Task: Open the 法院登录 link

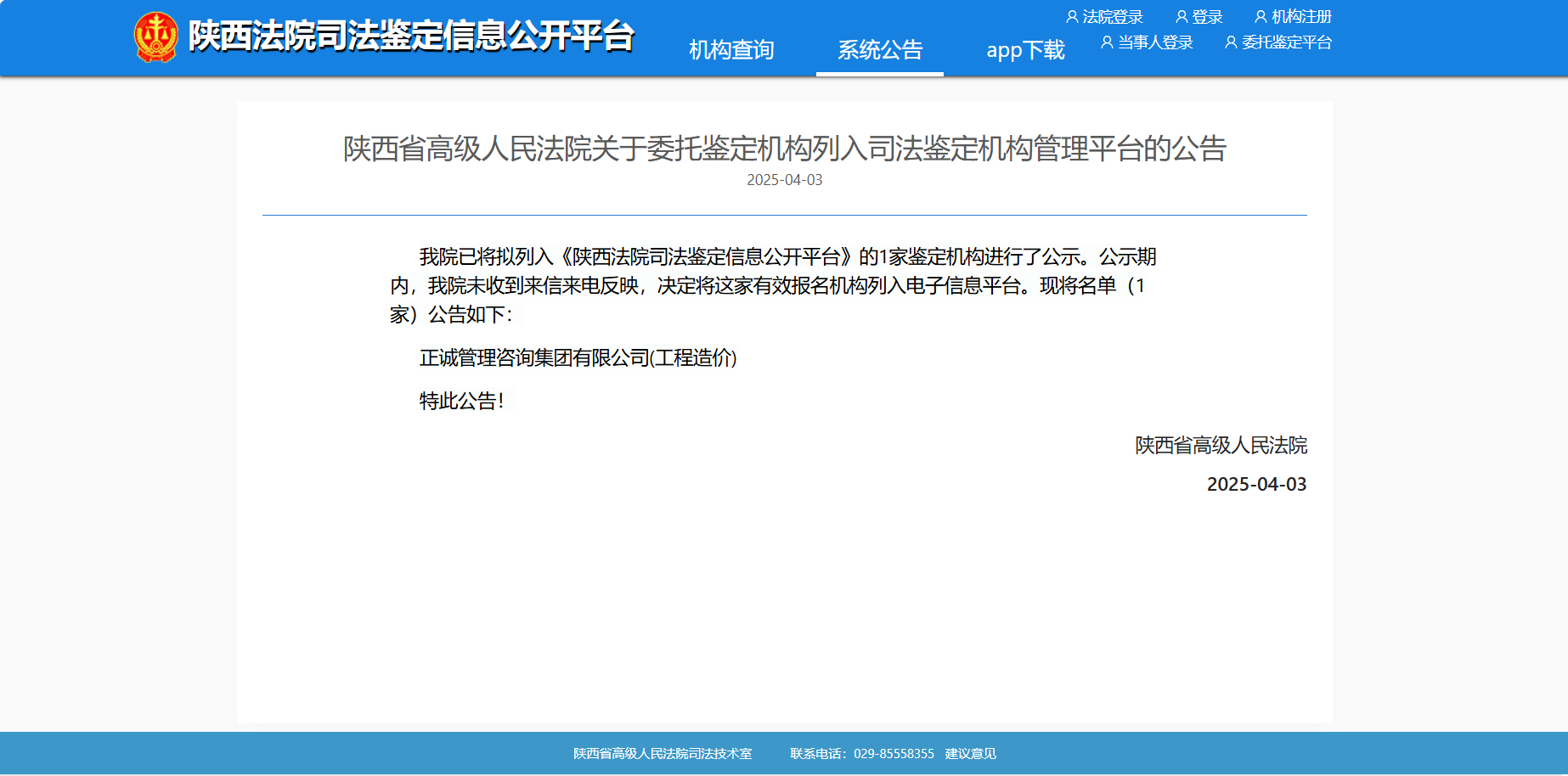Action: click(x=1113, y=17)
